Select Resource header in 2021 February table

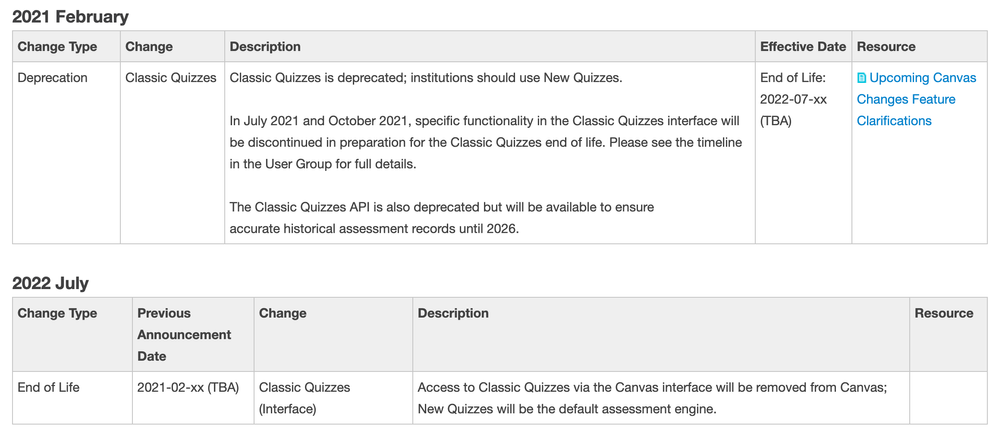pos(886,47)
